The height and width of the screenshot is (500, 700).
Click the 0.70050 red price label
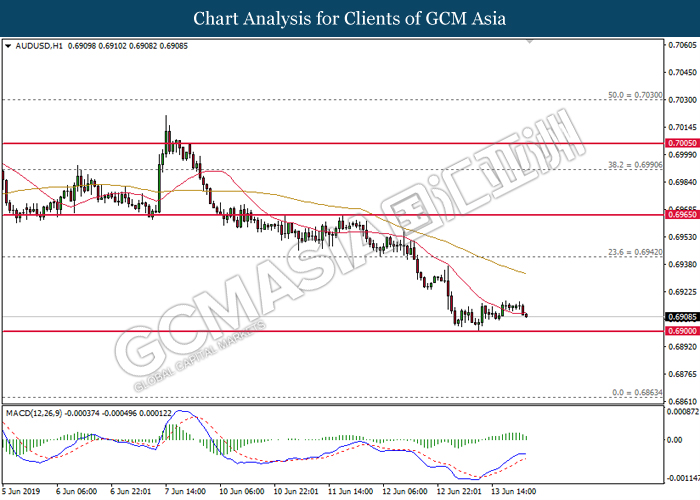[x=682, y=143]
